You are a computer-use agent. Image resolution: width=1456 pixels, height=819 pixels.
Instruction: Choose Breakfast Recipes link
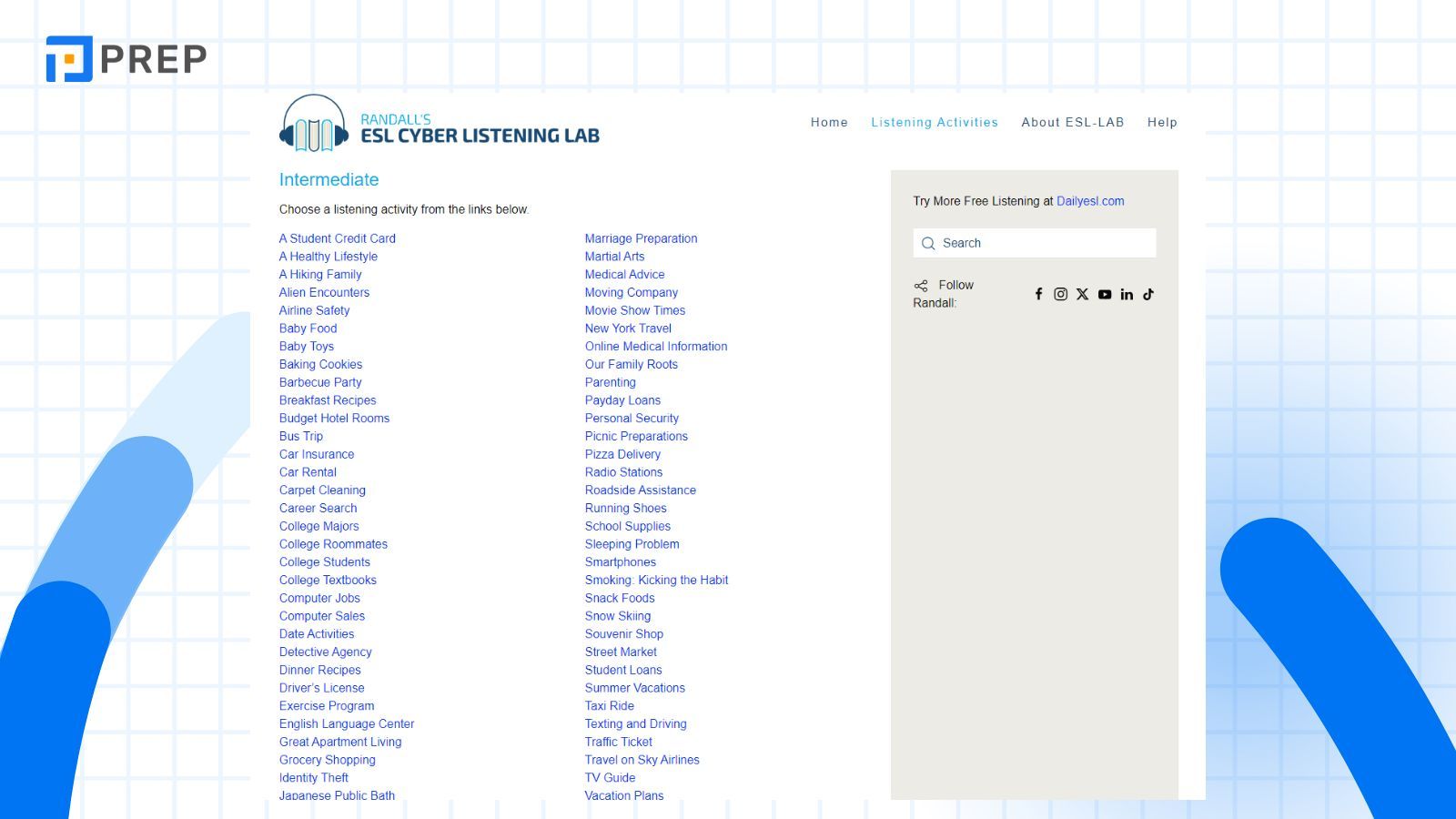coord(328,400)
